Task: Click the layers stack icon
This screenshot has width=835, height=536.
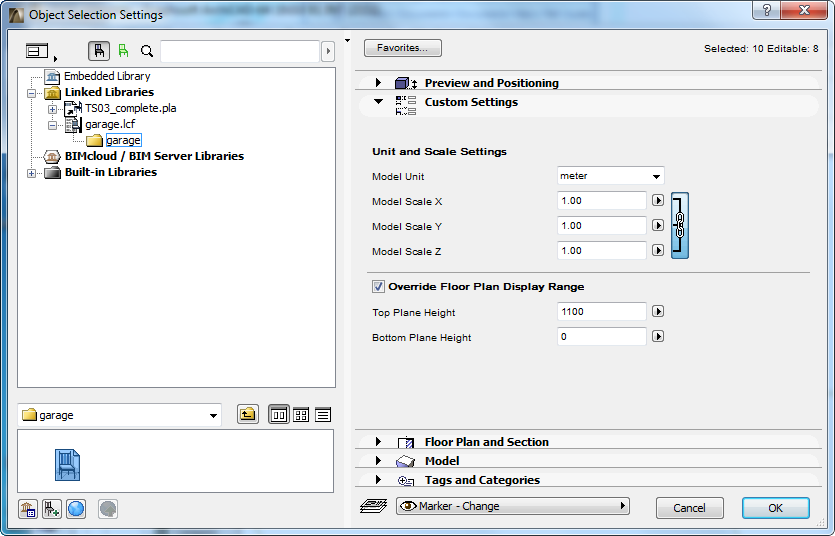Action: click(x=374, y=506)
